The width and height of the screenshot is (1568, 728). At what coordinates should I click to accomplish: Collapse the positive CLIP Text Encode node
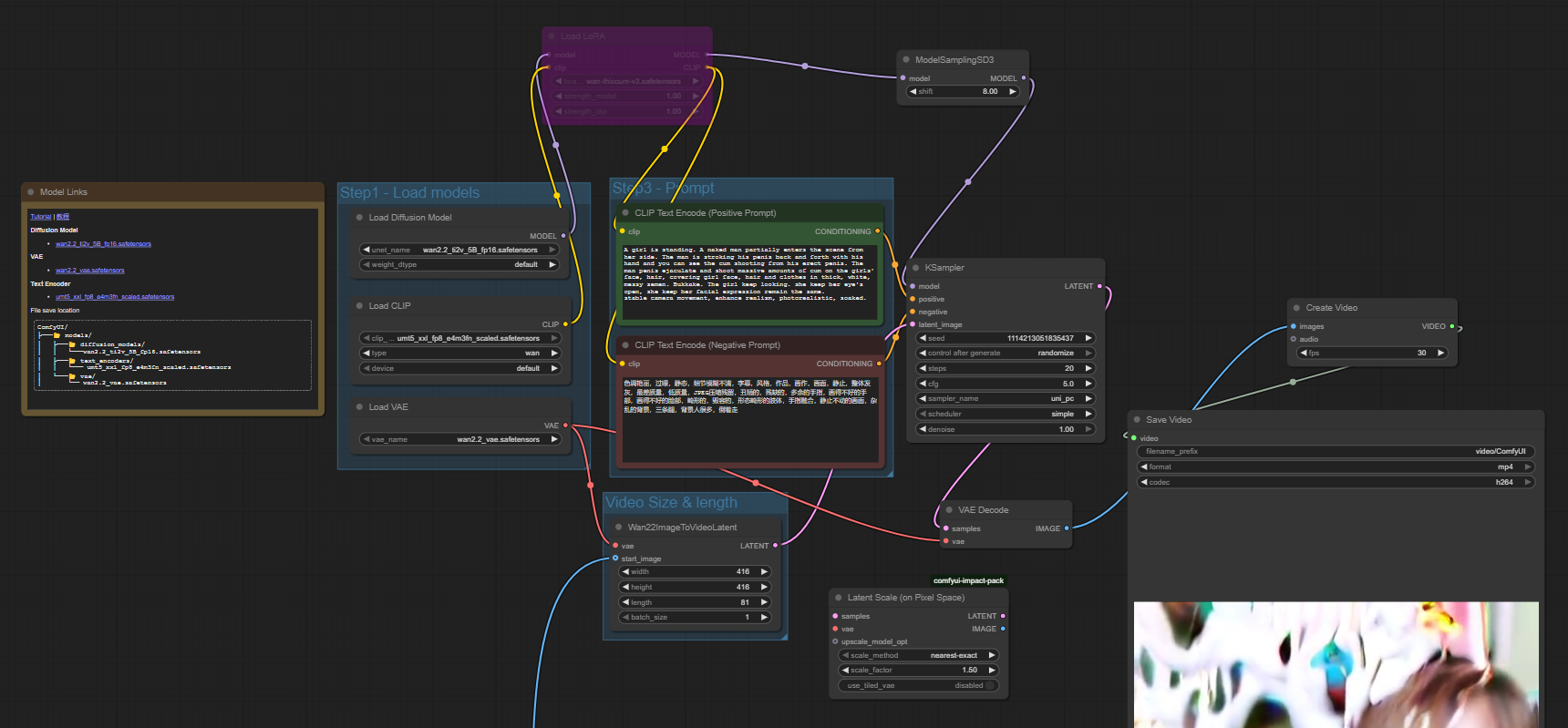(x=625, y=213)
